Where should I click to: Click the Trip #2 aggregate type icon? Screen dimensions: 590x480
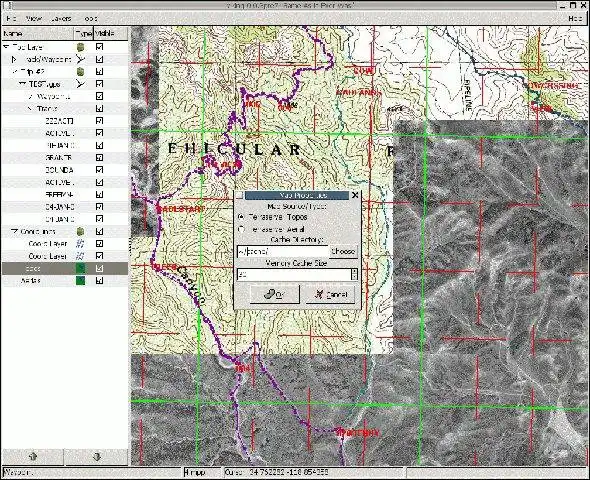pos(80,71)
